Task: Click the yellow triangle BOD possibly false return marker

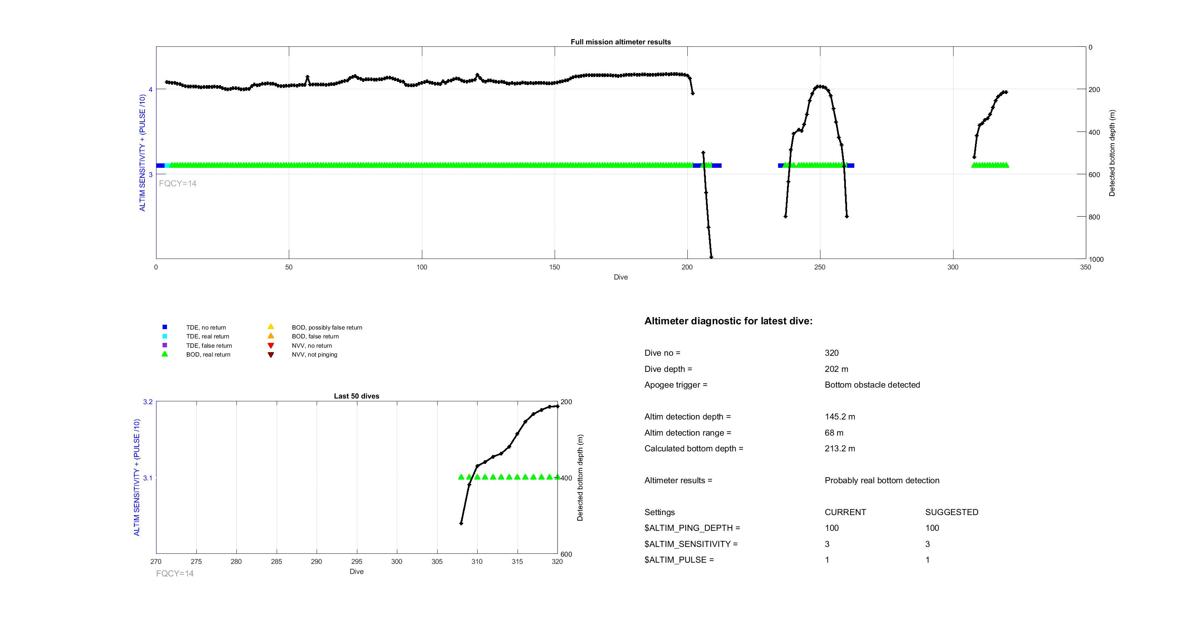Action: click(x=270, y=327)
